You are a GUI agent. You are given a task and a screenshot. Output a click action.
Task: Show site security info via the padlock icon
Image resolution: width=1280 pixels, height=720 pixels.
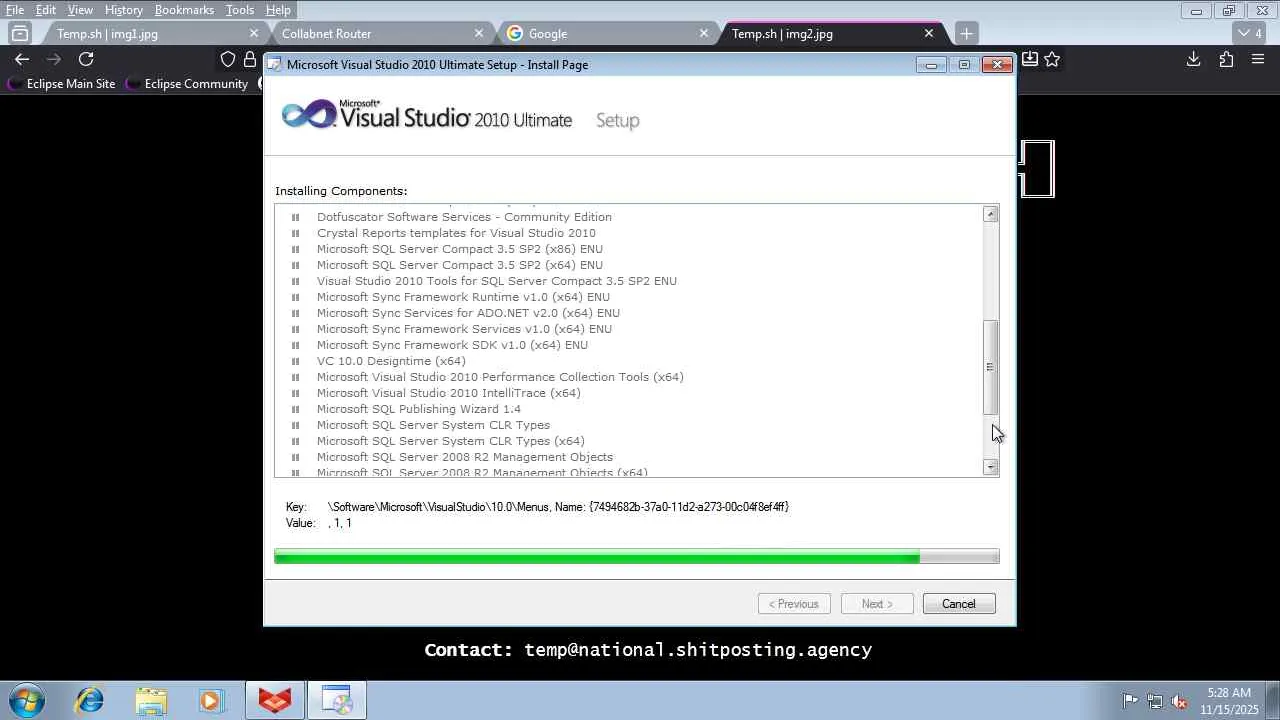tap(250, 59)
